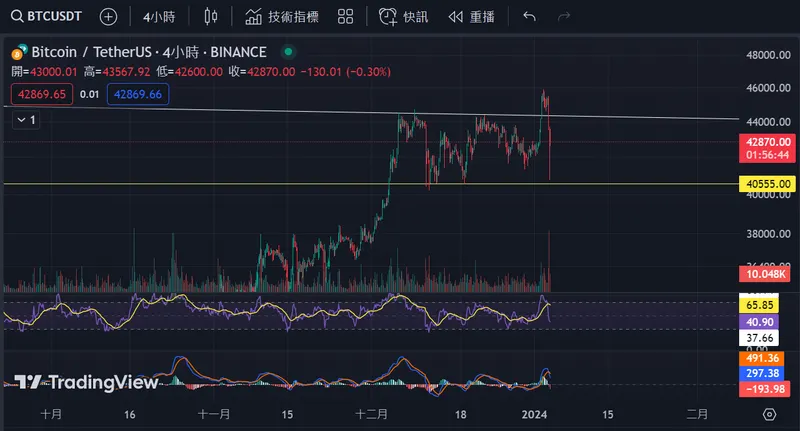
Task: Add a symbol to compare with plus icon
Action: point(108,17)
